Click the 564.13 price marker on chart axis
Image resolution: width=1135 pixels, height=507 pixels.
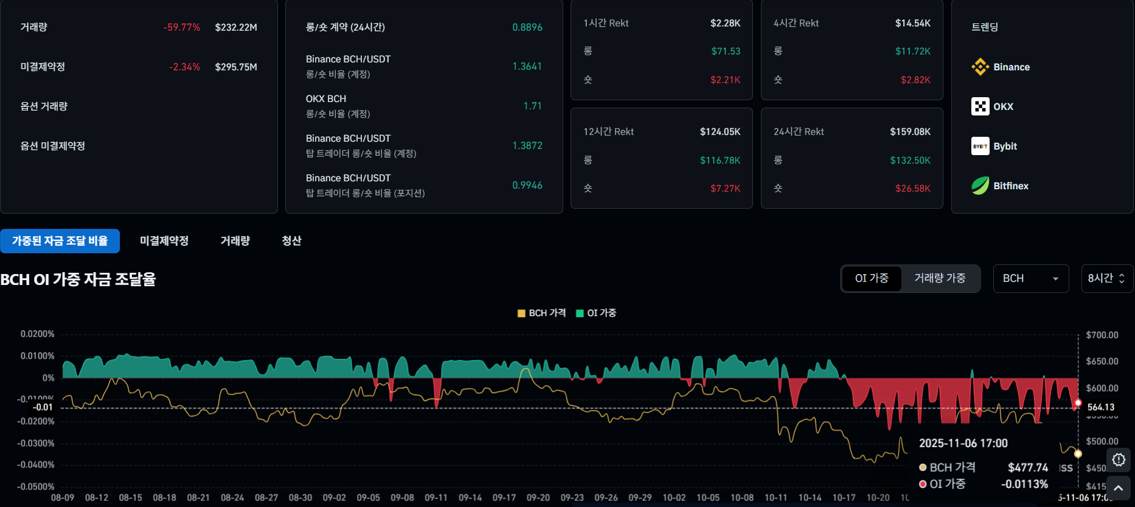pos(1100,407)
